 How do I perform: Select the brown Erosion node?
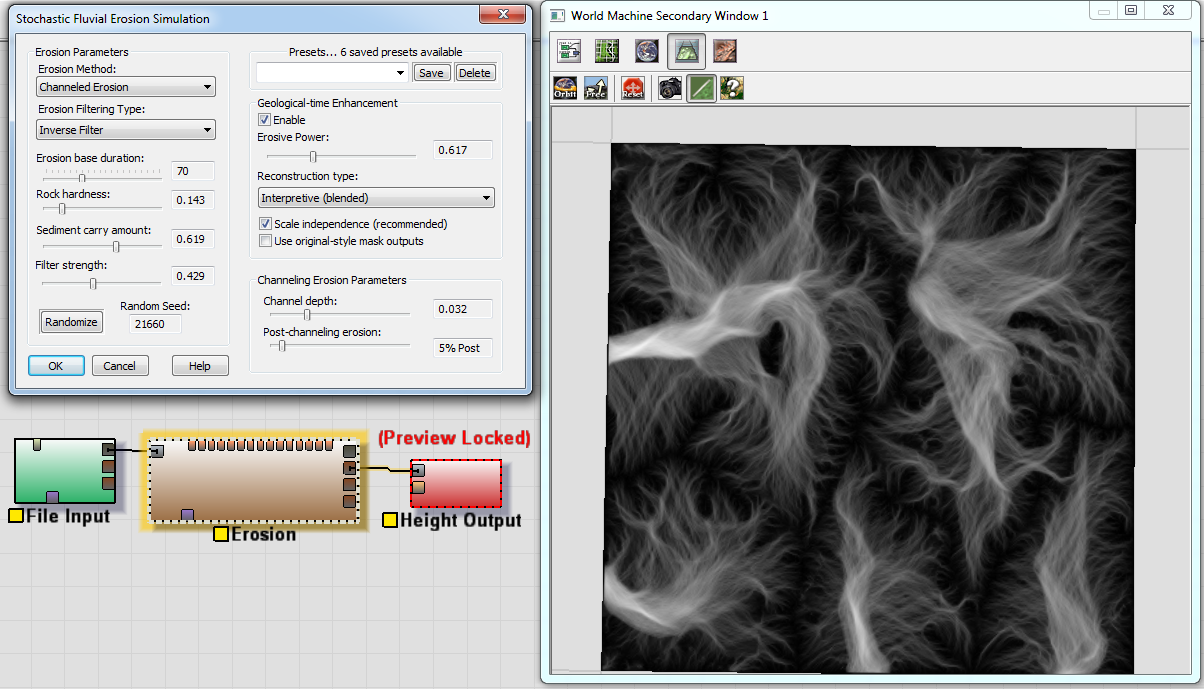(252, 480)
